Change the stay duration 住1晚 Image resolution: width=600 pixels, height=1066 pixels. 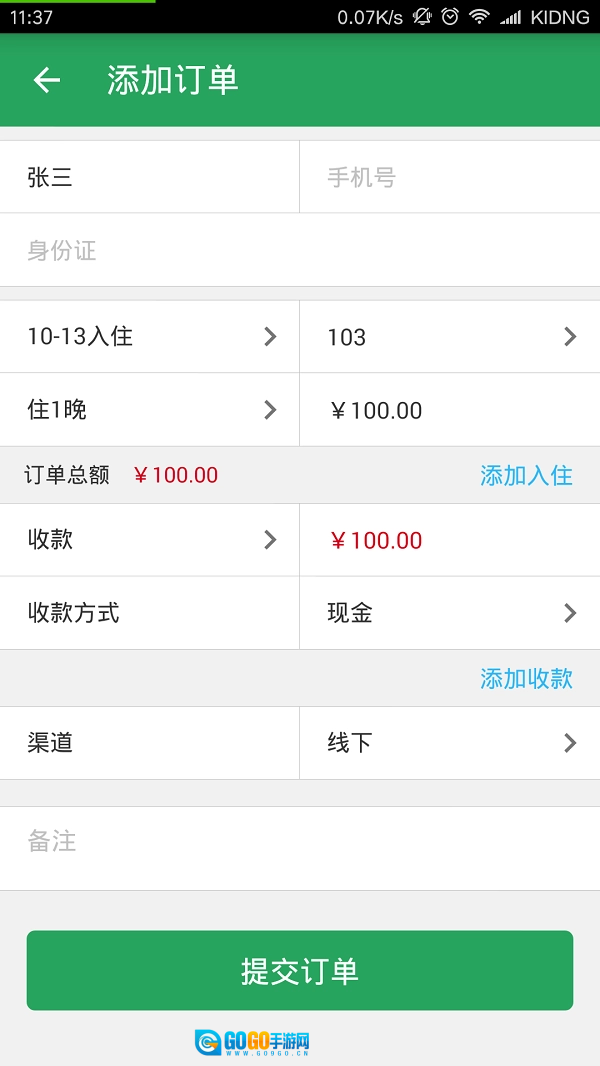click(x=150, y=410)
